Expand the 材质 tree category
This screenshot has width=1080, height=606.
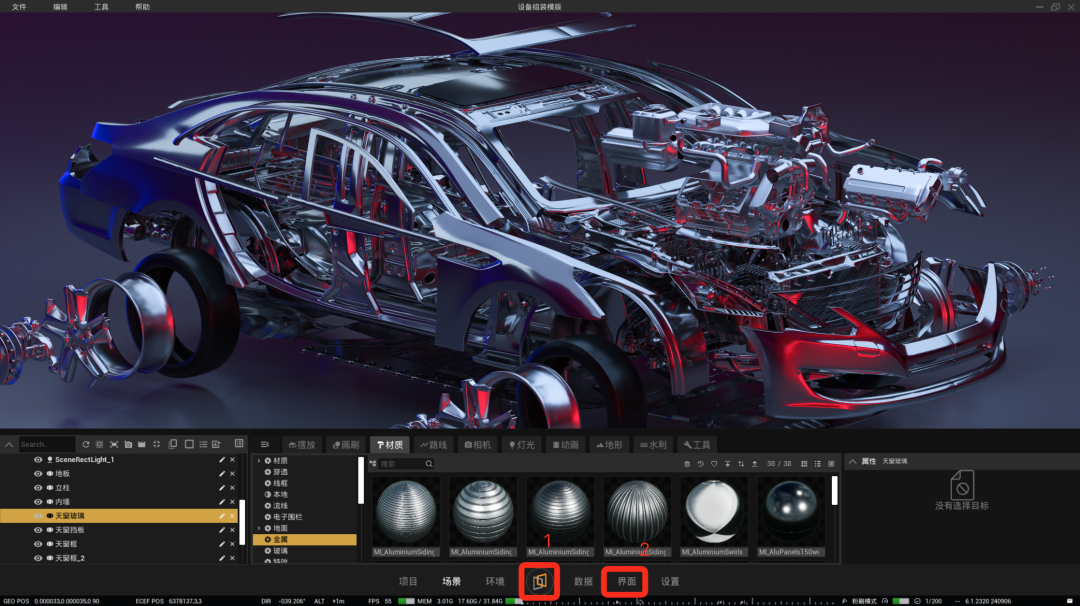point(259,461)
